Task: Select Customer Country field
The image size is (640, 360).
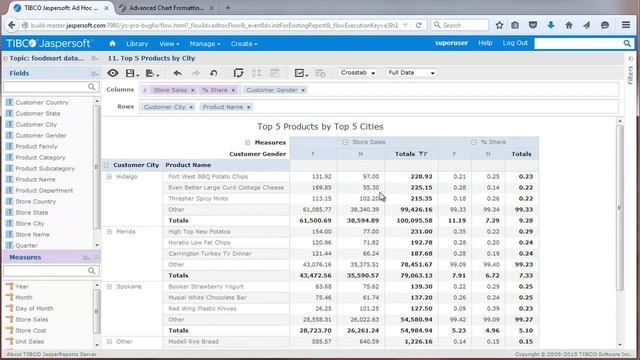Action: pos(42,102)
